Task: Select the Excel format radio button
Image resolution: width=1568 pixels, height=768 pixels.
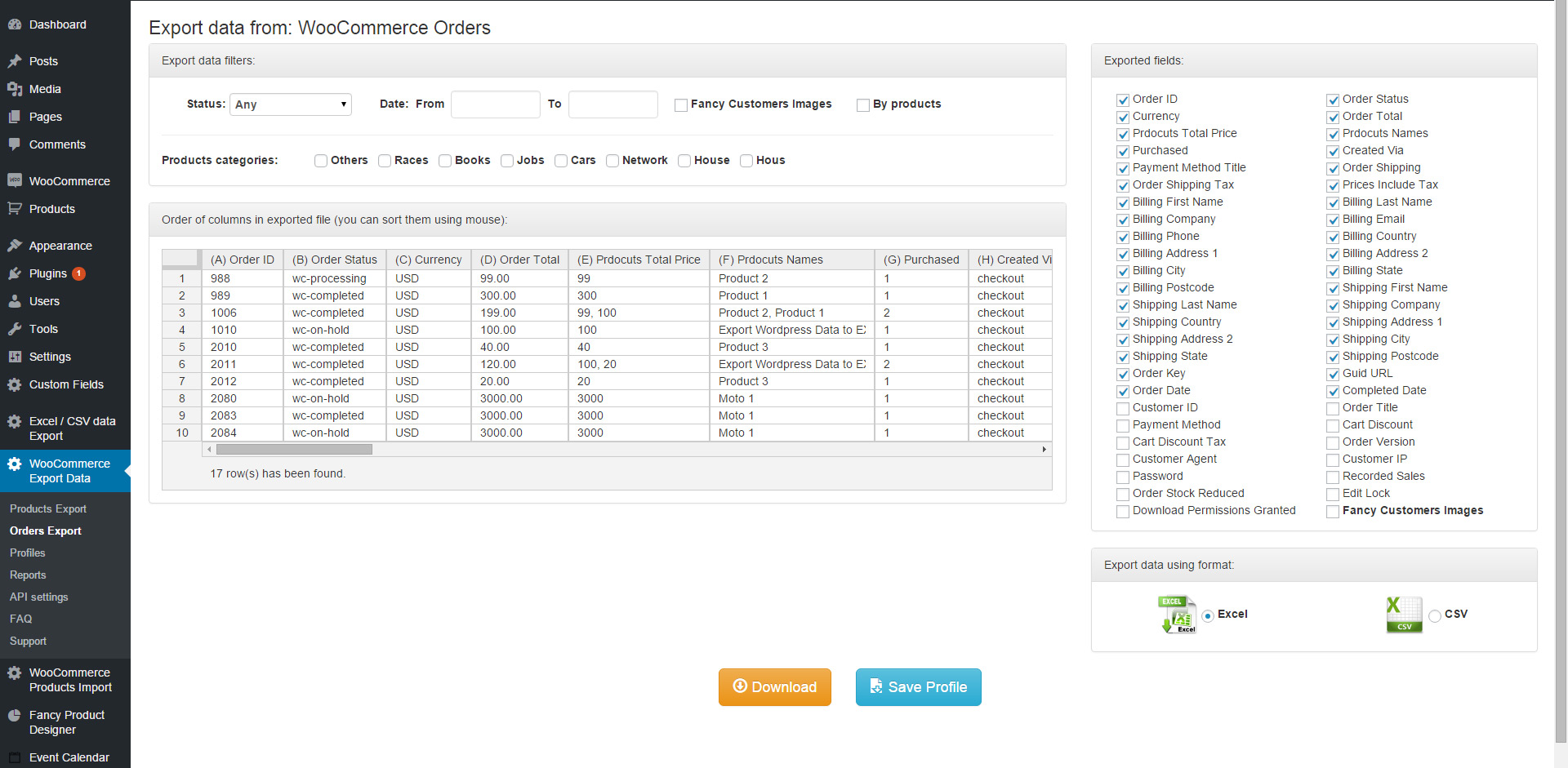Action: 1208,615
